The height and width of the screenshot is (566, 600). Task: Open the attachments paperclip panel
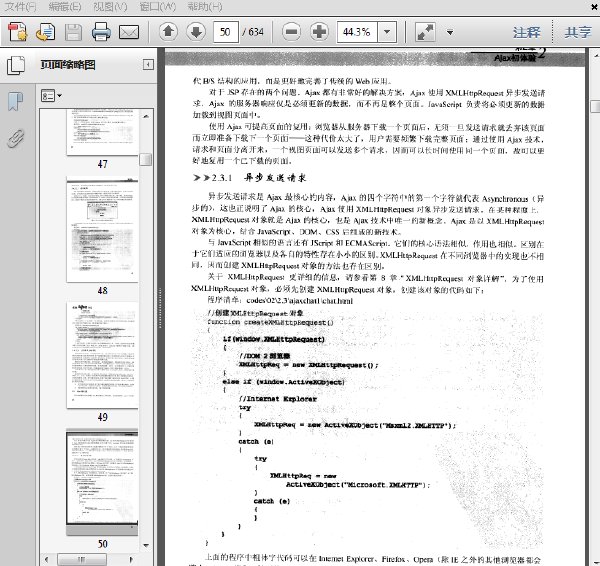click(x=16, y=139)
